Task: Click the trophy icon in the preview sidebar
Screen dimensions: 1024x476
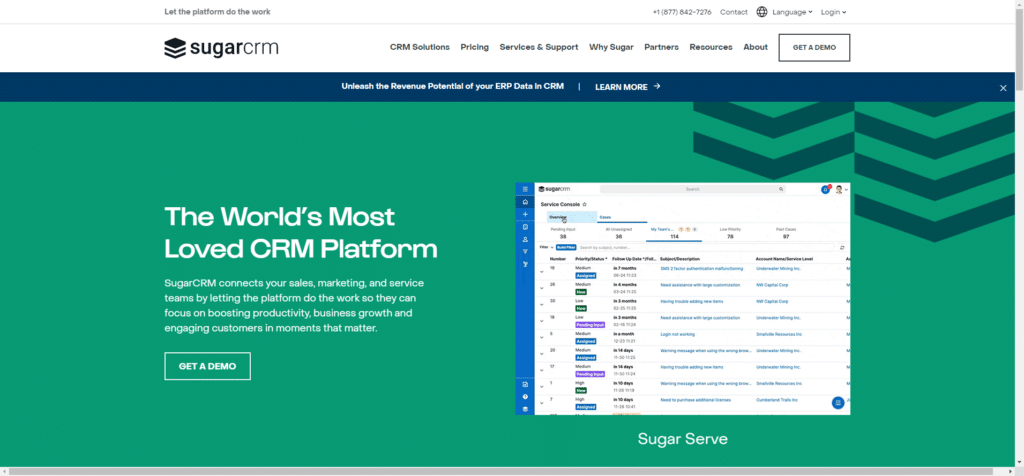Action: click(x=525, y=264)
